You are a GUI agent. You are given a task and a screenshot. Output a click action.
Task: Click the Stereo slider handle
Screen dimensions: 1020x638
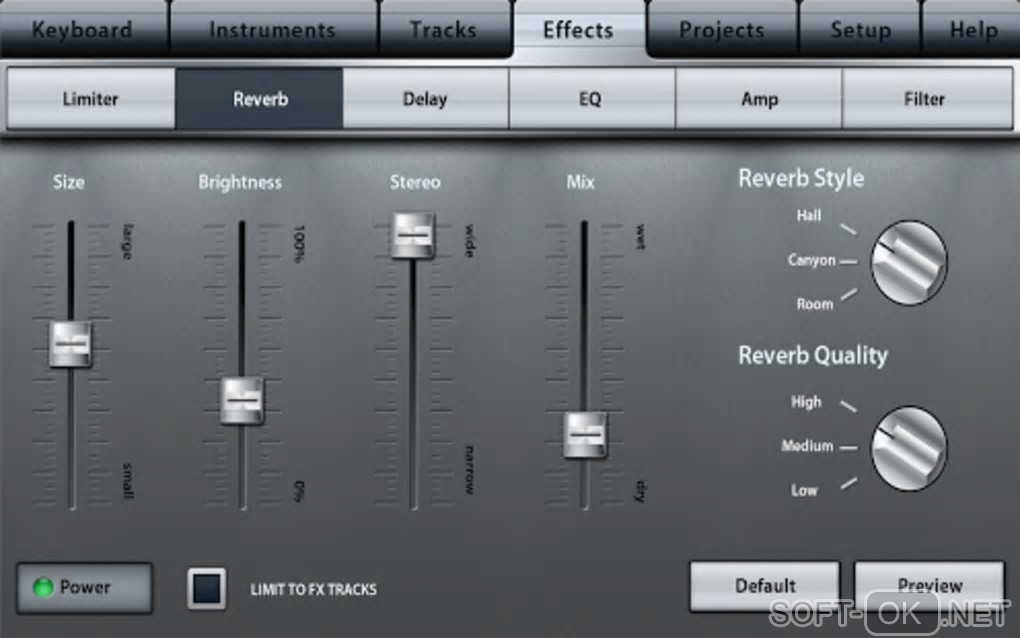(x=412, y=235)
